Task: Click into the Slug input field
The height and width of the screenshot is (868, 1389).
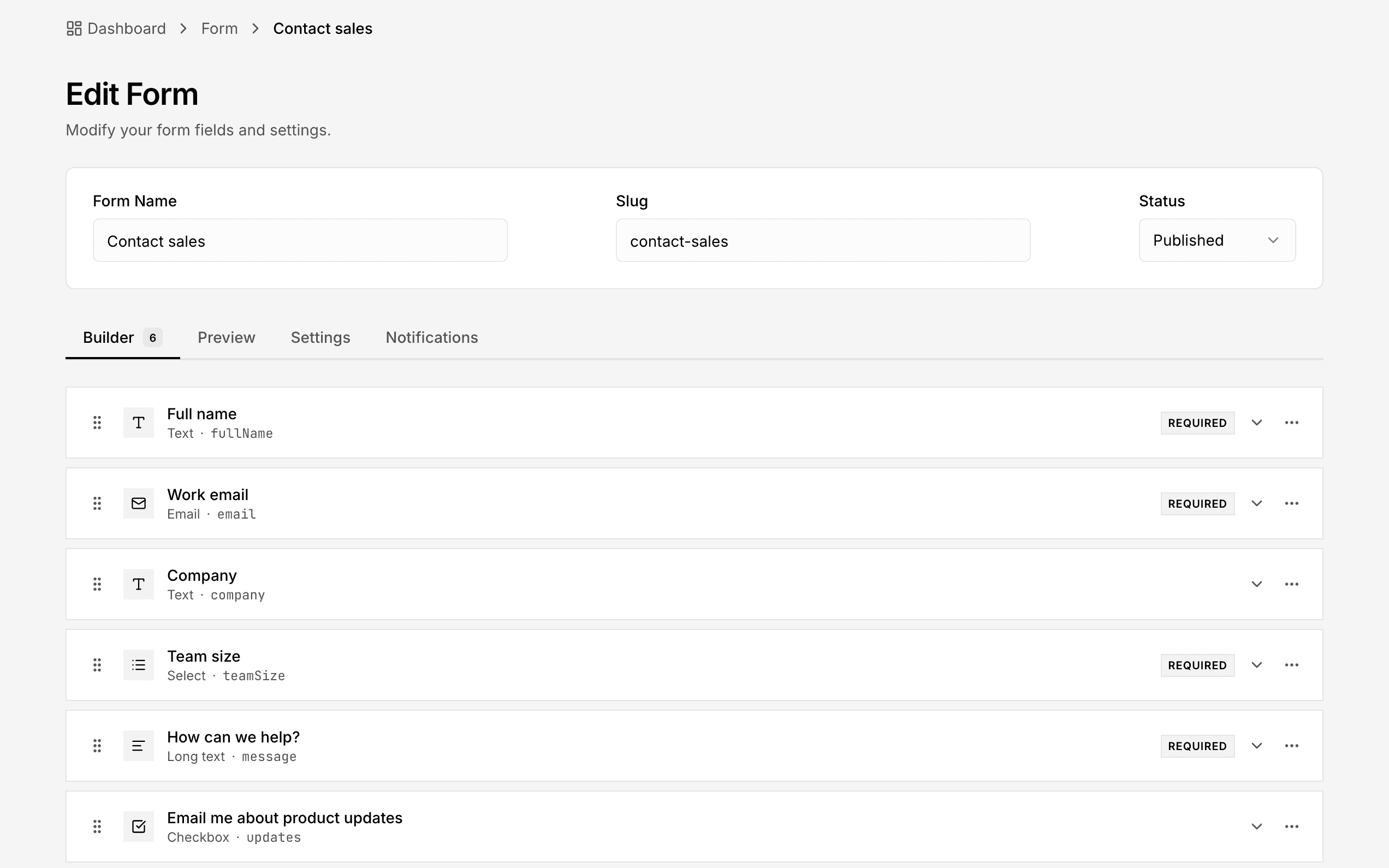Action: [823, 241]
